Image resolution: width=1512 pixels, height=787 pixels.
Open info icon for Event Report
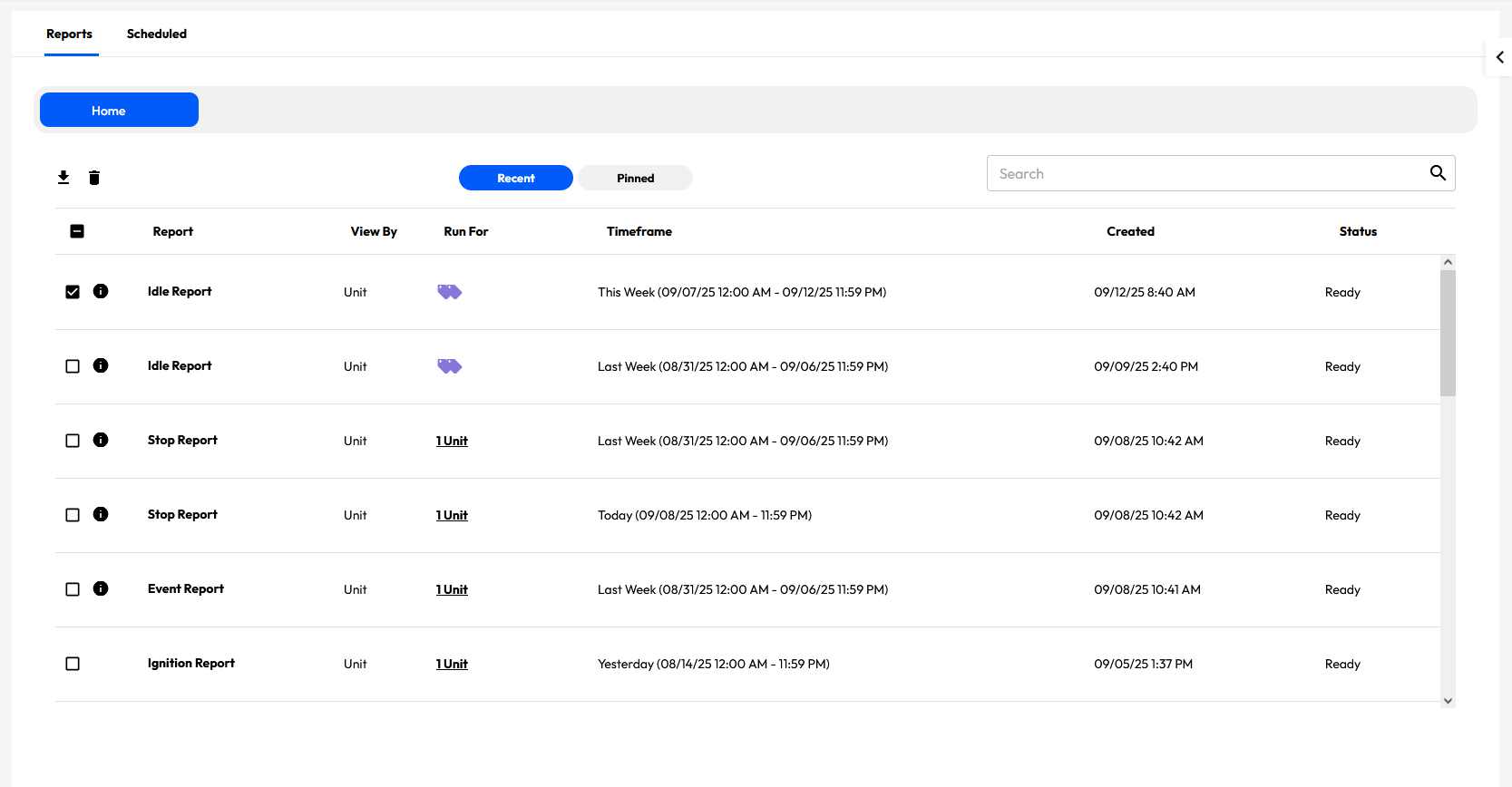(x=101, y=588)
